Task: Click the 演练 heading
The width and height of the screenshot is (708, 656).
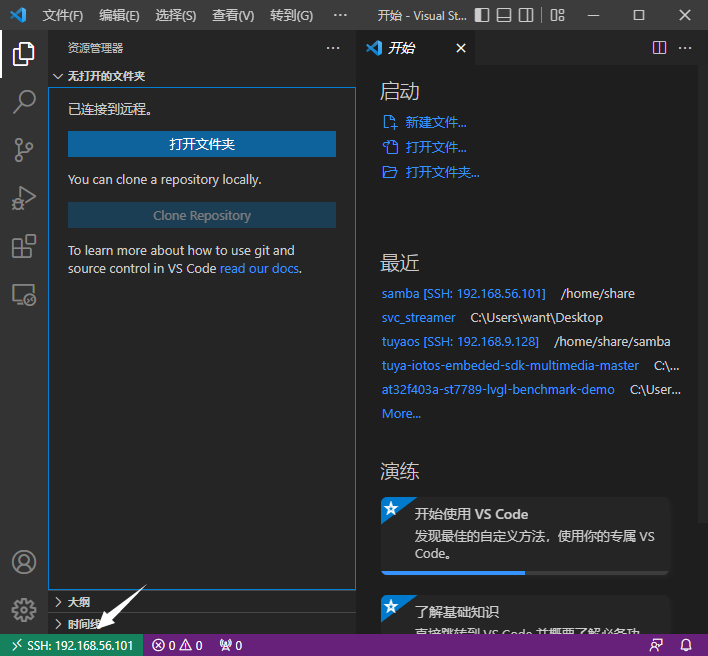Action: (x=400, y=471)
